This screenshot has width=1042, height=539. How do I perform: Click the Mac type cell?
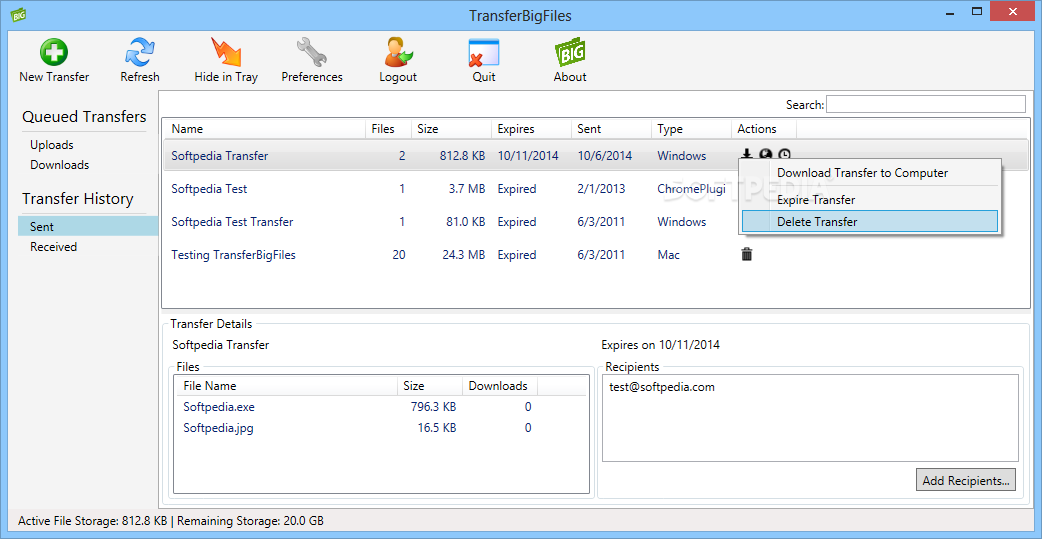(x=669, y=255)
